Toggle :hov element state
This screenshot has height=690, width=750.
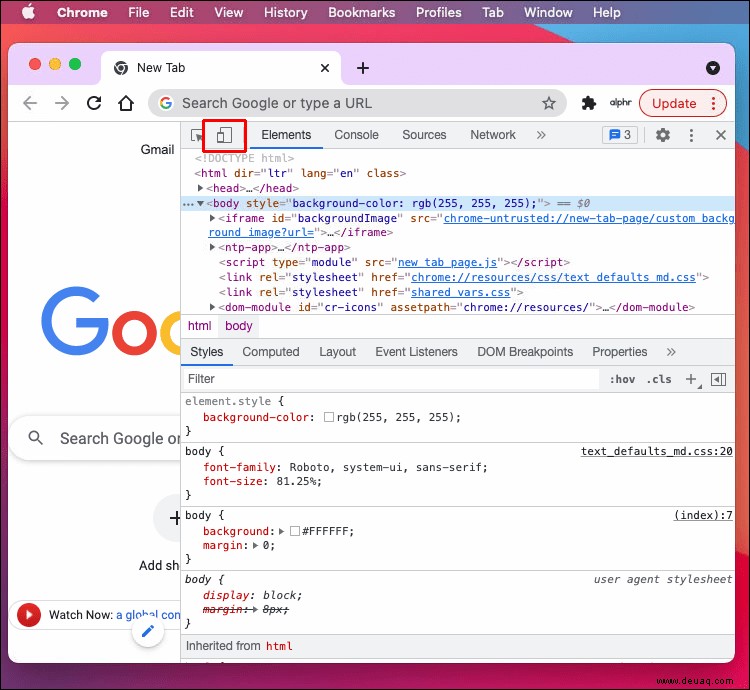click(x=622, y=379)
